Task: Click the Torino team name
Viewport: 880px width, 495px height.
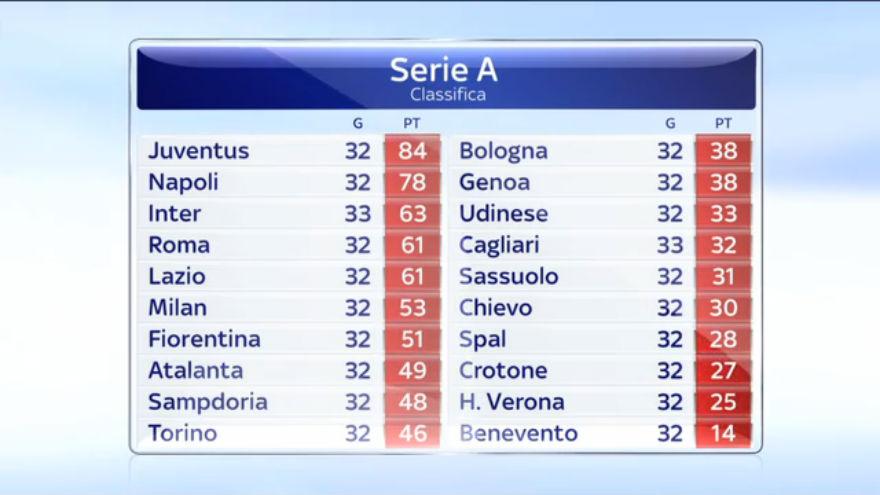Action: coord(182,433)
